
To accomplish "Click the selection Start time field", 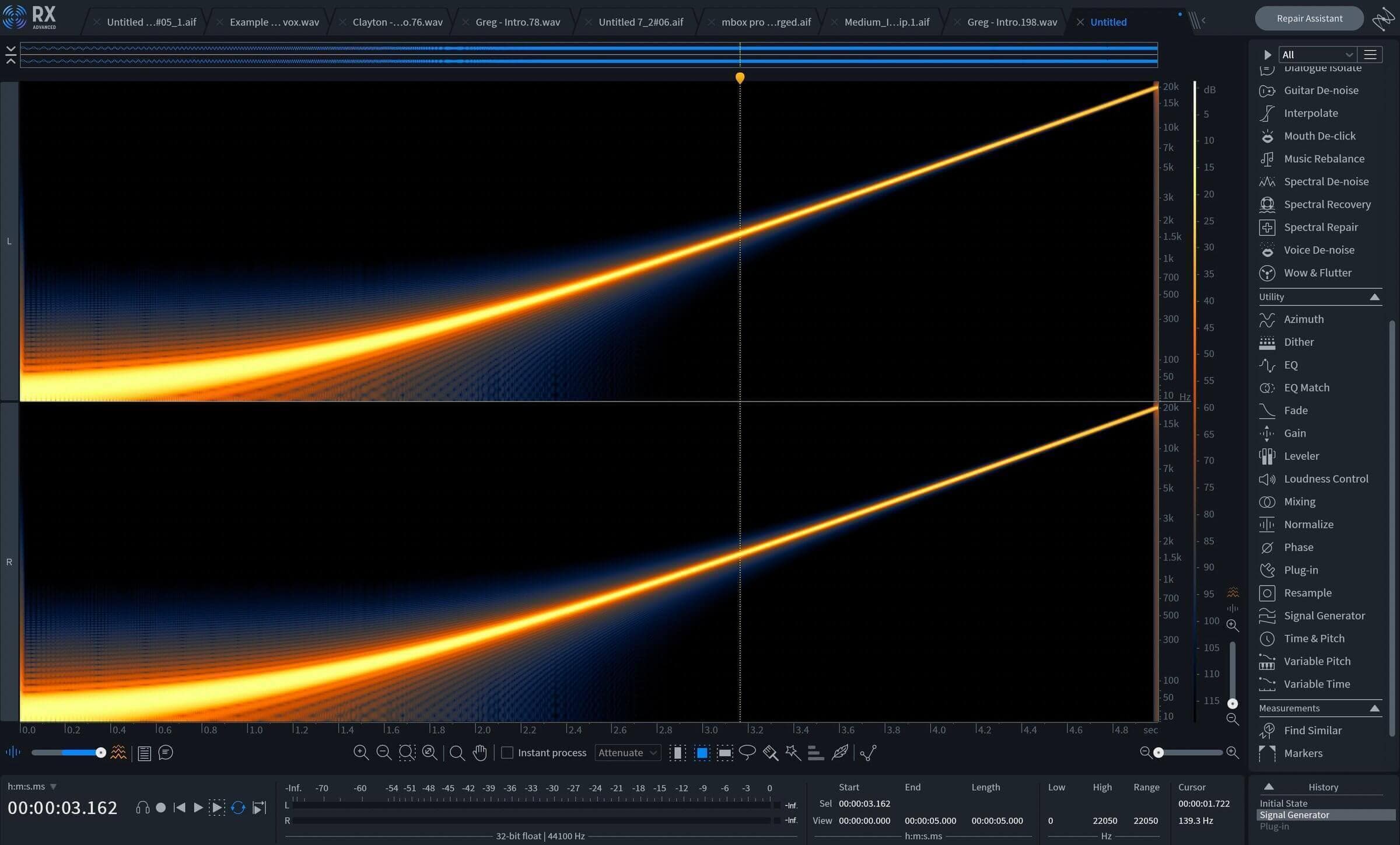I will [x=864, y=804].
